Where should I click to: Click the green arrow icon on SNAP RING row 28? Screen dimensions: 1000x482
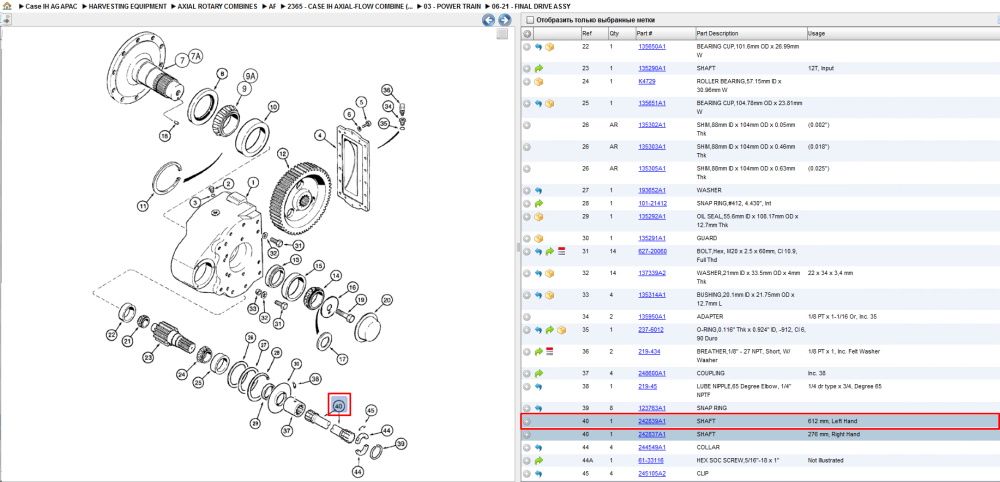538,204
